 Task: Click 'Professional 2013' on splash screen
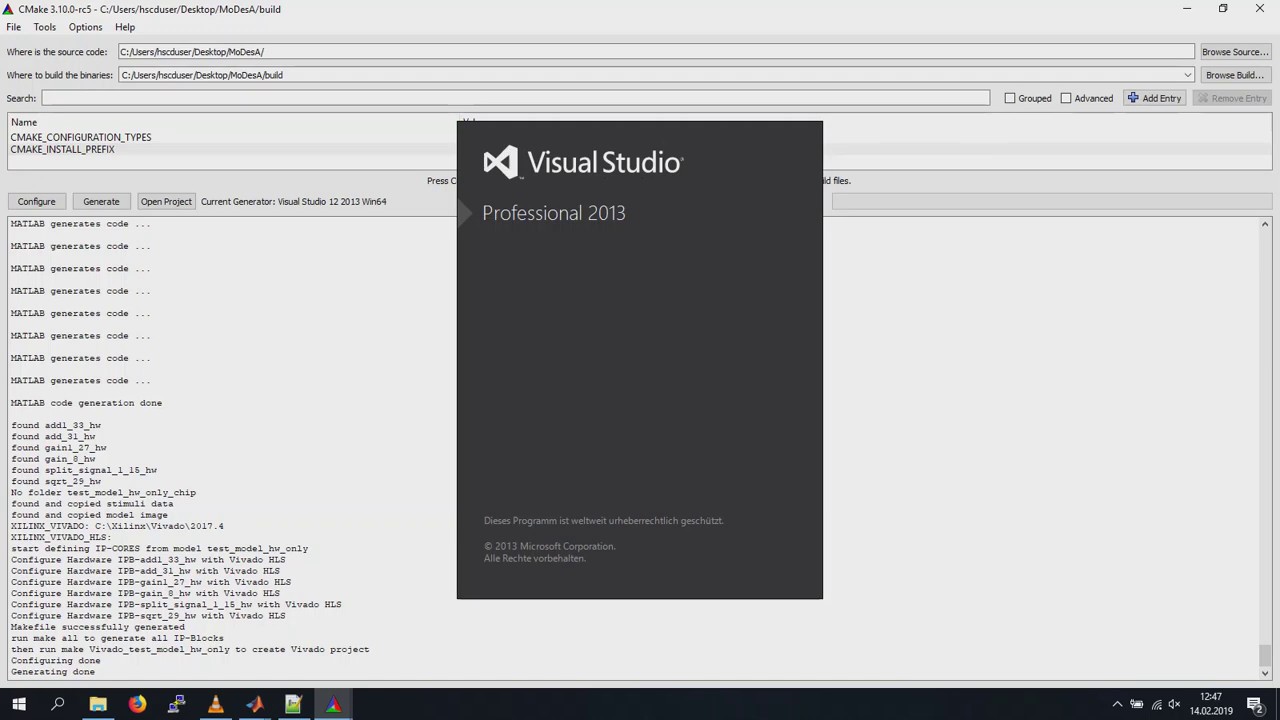pyautogui.click(x=554, y=213)
